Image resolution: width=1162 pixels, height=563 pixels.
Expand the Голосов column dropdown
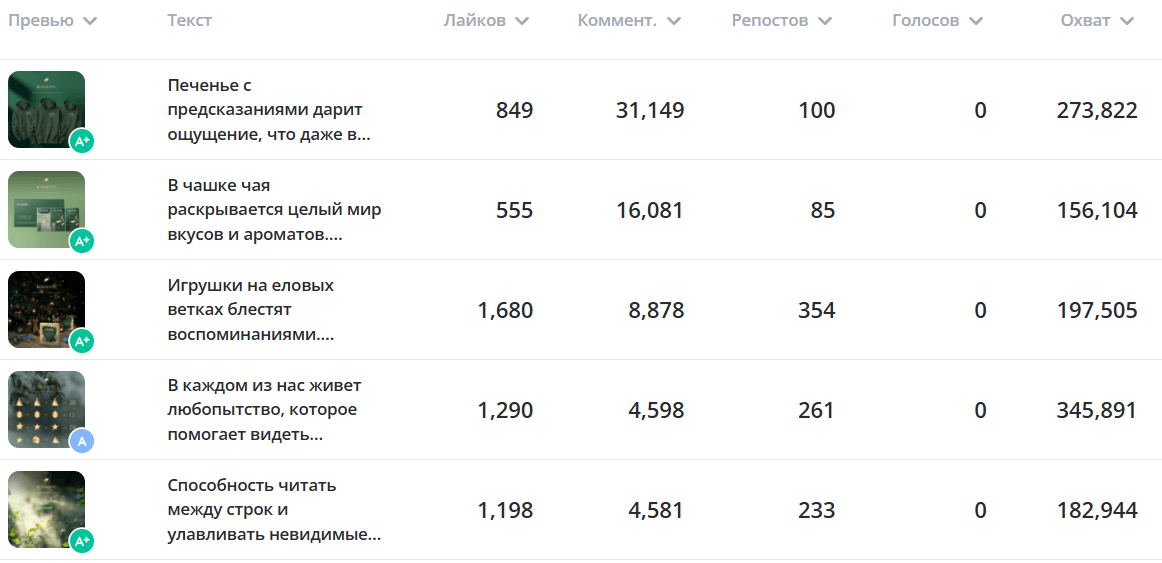(976, 21)
